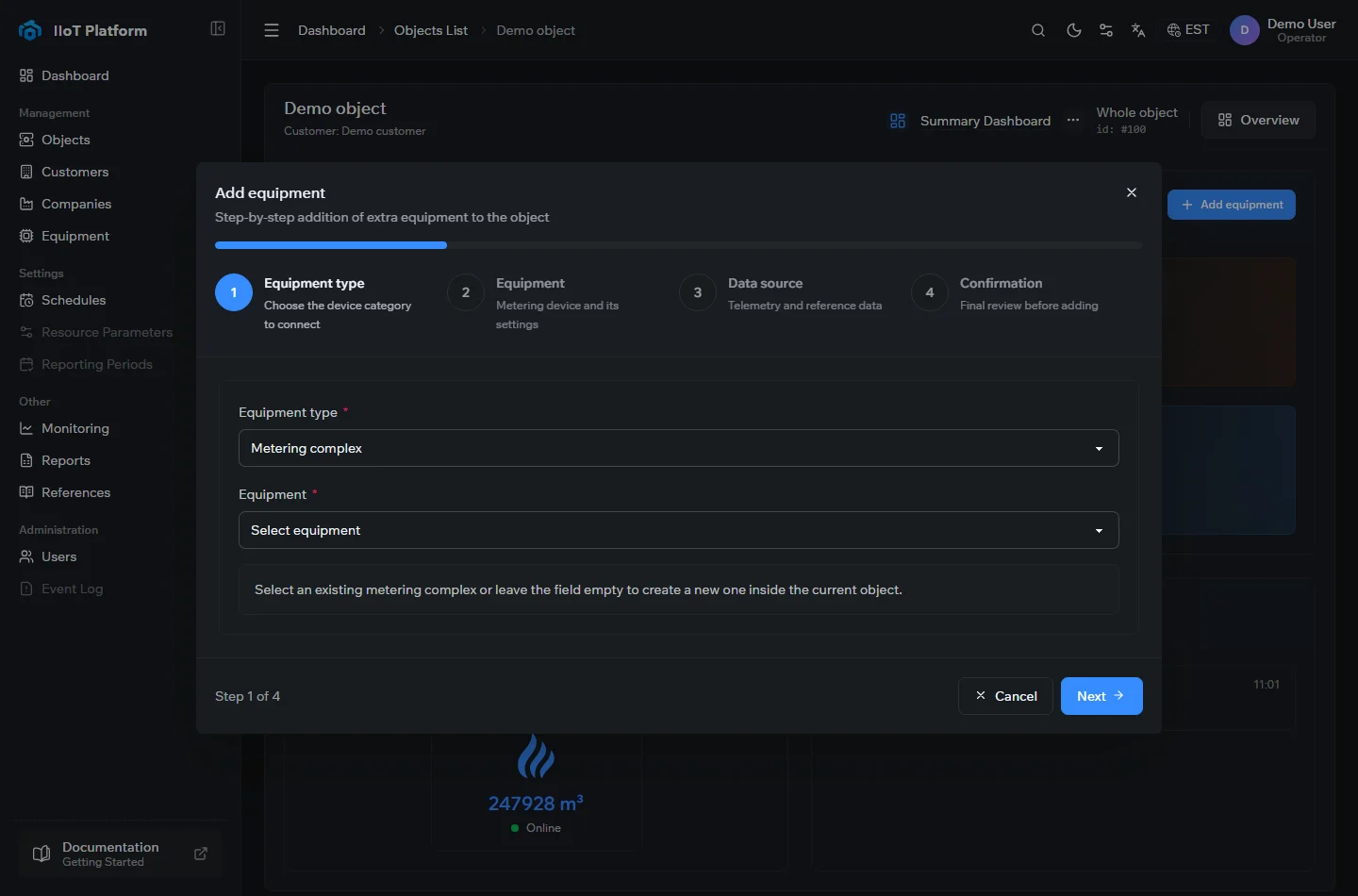This screenshot has height=896, width=1358.
Task: Click the Dashboard grid icon in sidebar
Action: pos(26,75)
